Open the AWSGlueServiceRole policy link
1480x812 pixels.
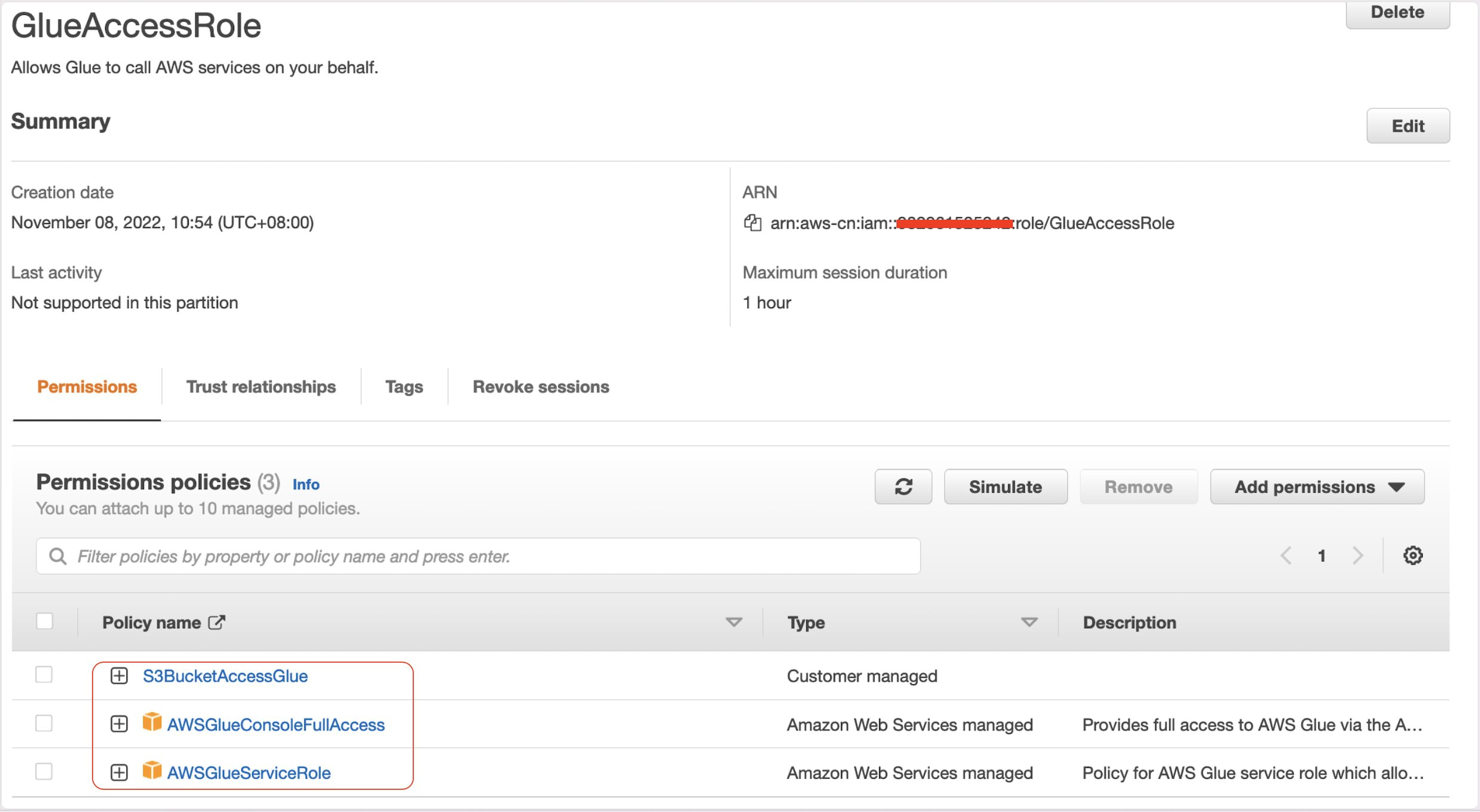tap(249, 773)
